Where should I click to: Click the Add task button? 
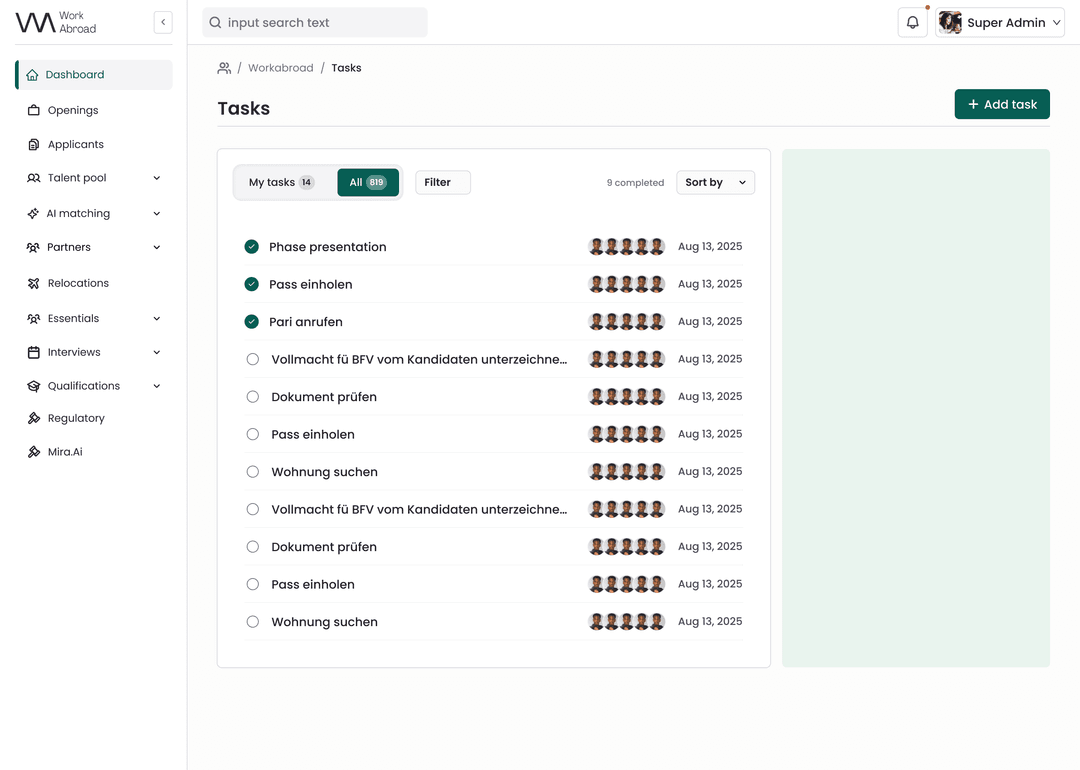pyautogui.click(x=1001, y=103)
